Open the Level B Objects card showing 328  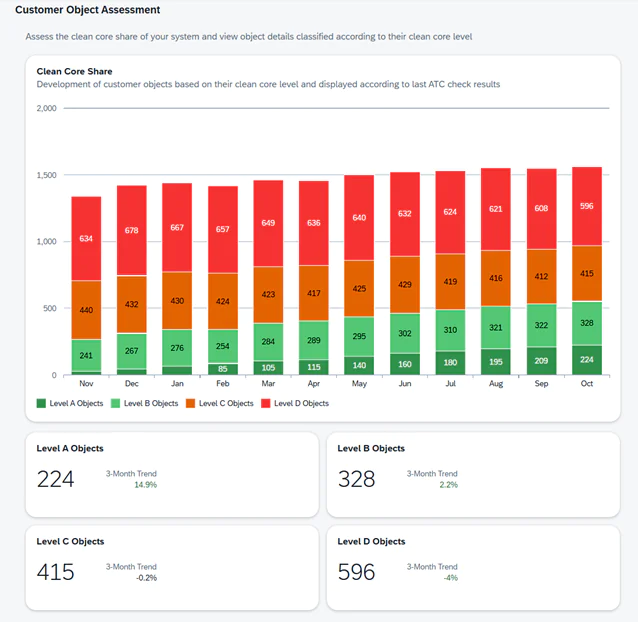click(x=473, y=474)
